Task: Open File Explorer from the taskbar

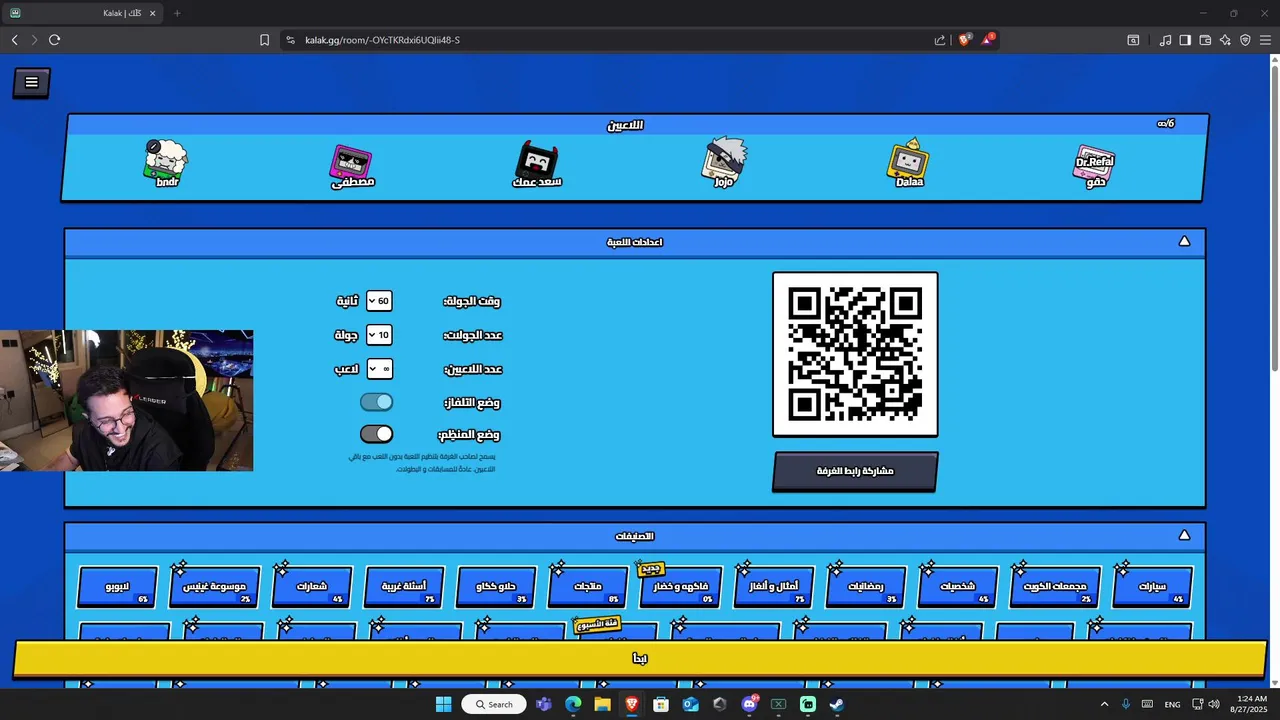Action: (602, 704)
